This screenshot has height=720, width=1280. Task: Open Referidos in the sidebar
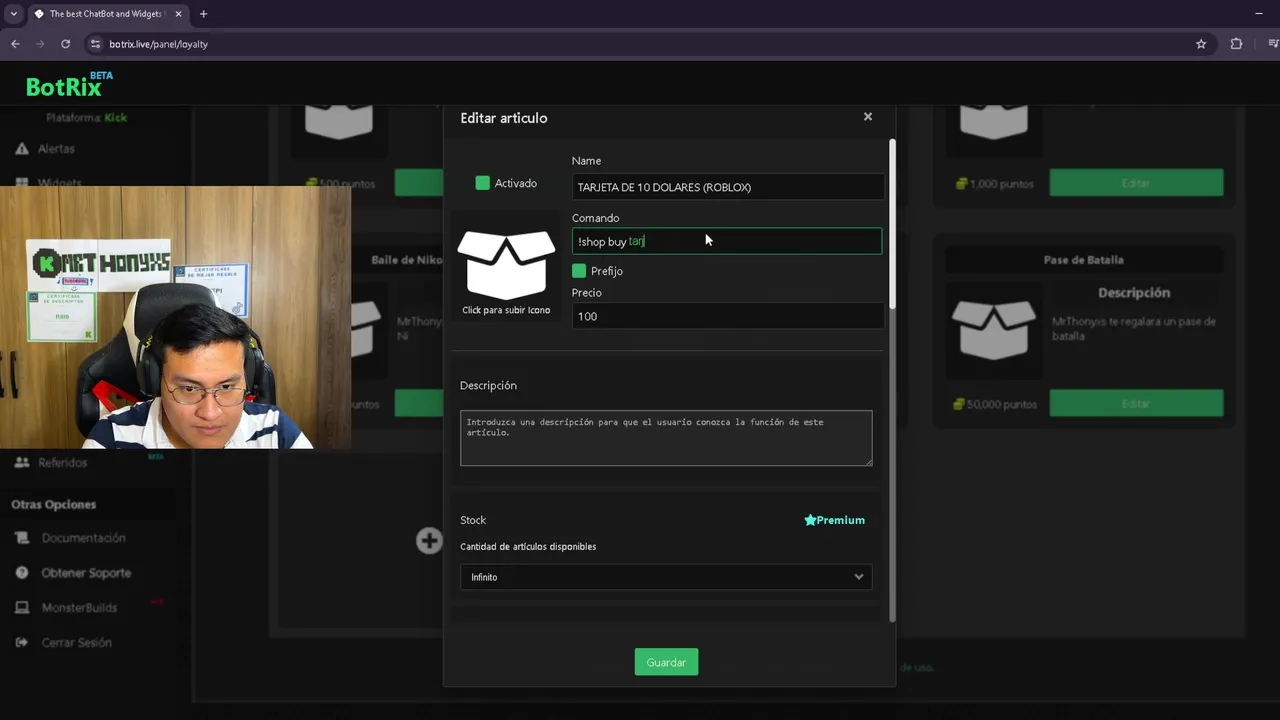click(62, 463)
